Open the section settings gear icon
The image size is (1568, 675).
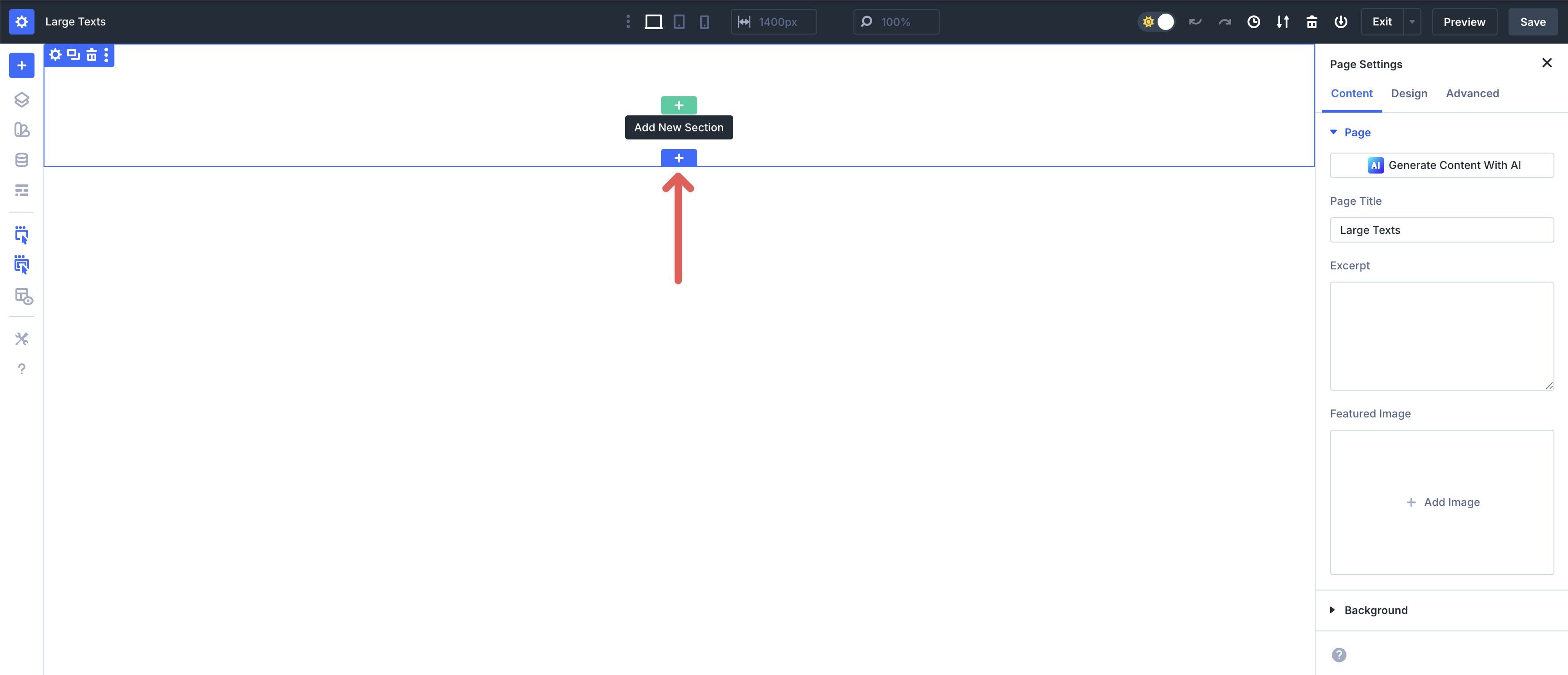click(x=55, y=55)
